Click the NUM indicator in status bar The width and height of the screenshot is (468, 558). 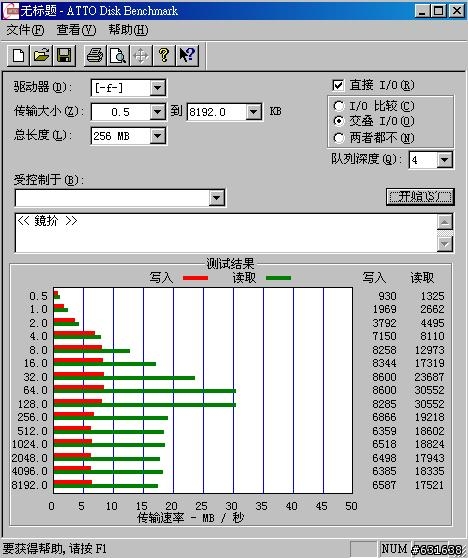click(x=394, y=549)
